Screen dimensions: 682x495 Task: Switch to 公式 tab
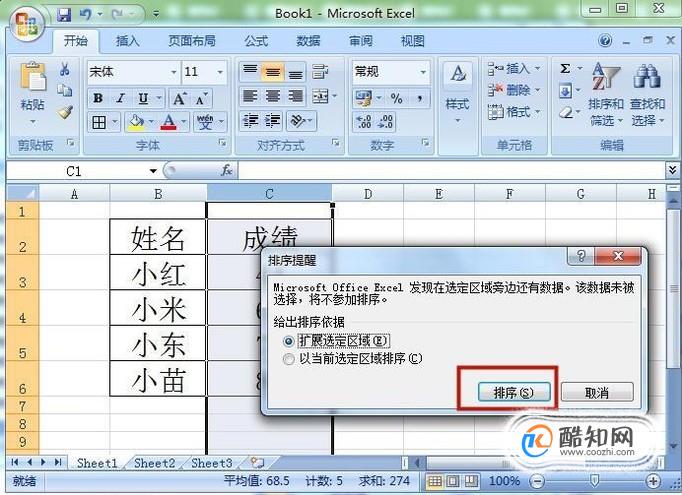point(256,41)
